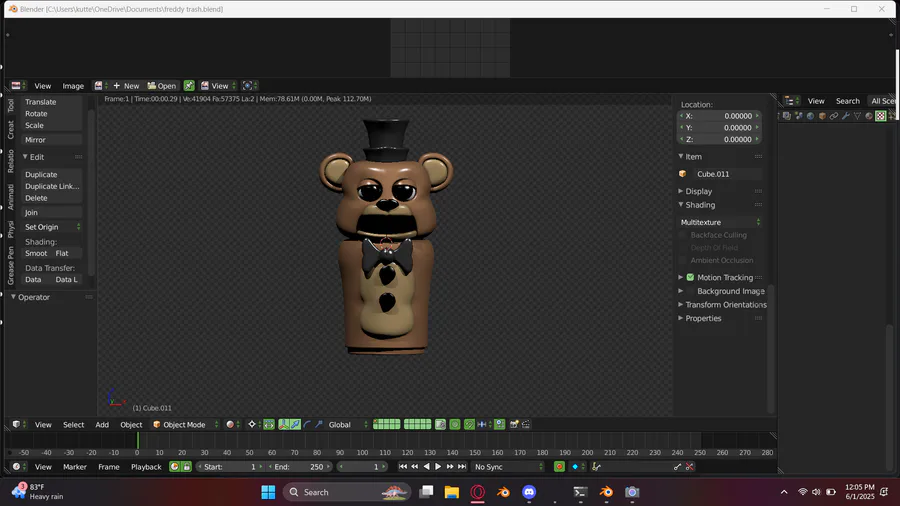Toggle proportional editing circle icon
Viewport: 900px width, 506px height.
[x=455, y=425]
